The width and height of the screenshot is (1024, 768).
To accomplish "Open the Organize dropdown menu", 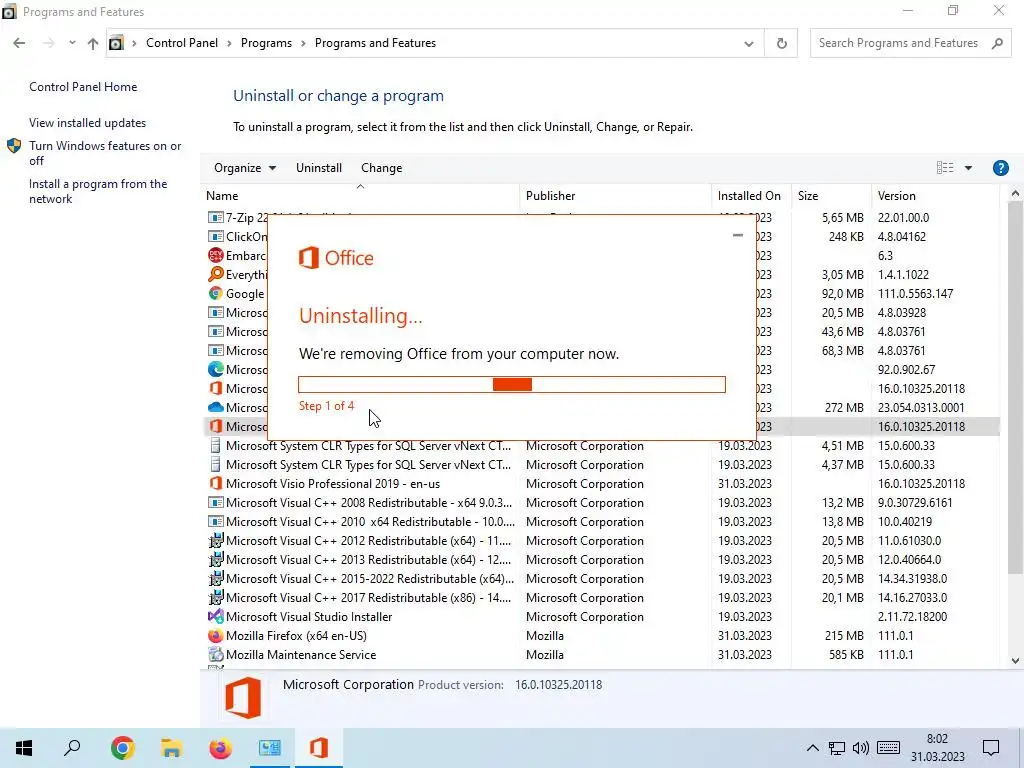I will [x=245, y=168].
